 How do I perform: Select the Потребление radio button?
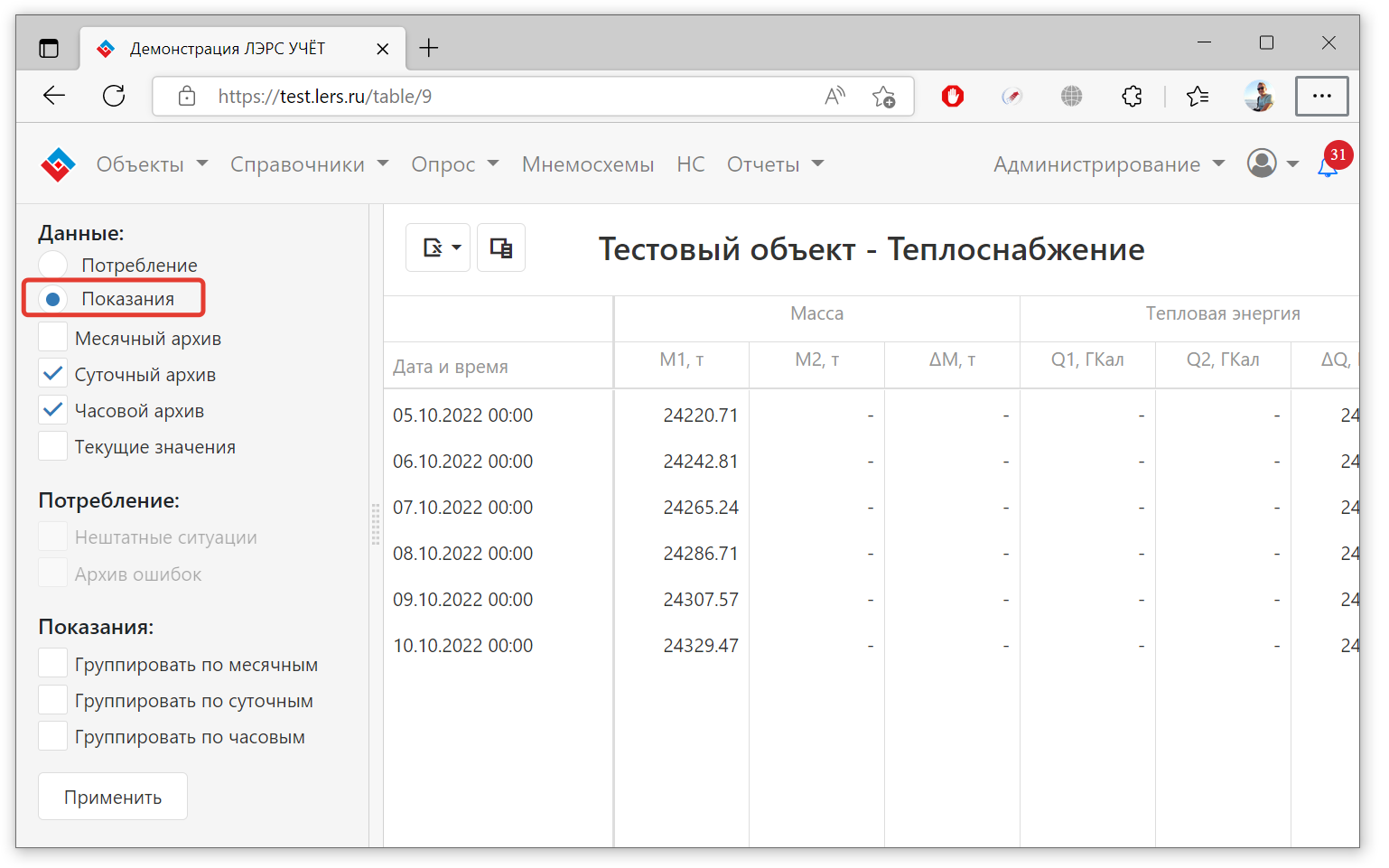tap(53, 266)
